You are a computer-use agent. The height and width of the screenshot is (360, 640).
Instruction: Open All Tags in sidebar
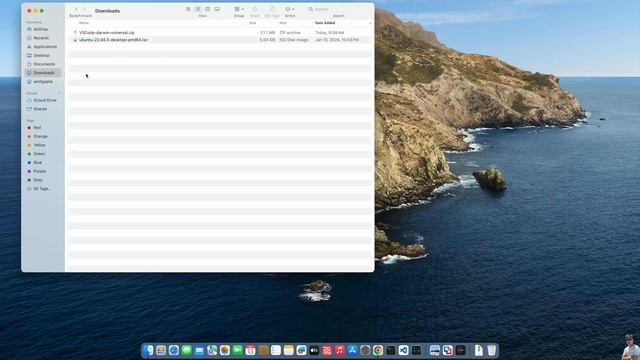(42, 189)
